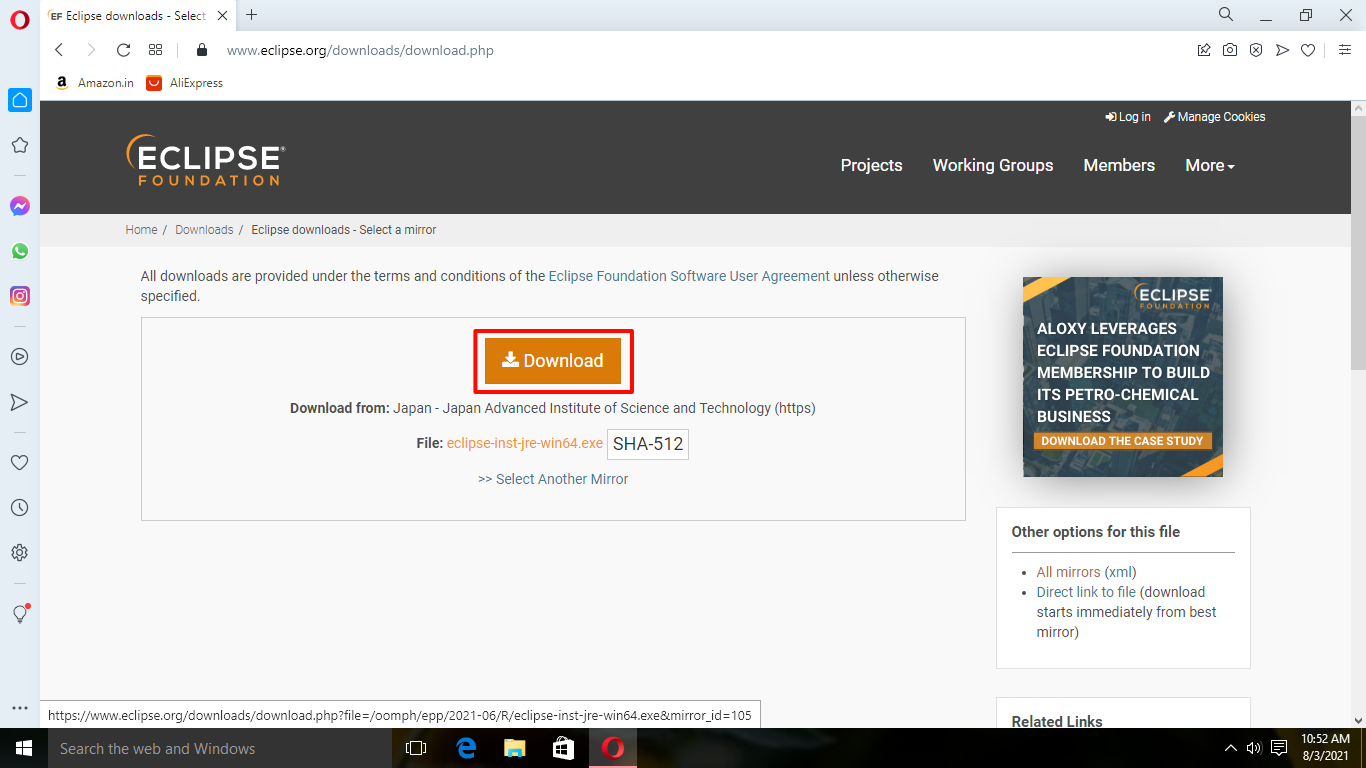Click the Log in link
Viewport: 1366px width, 768px height.
(1128, 117)
